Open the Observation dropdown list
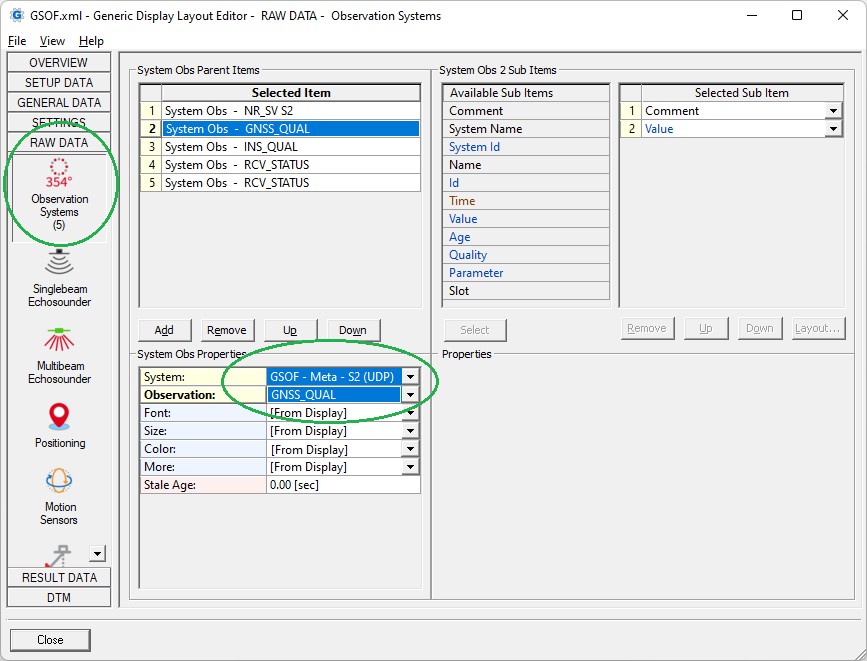This screenshot has height=661, width=867. click(x=410, y=395)
